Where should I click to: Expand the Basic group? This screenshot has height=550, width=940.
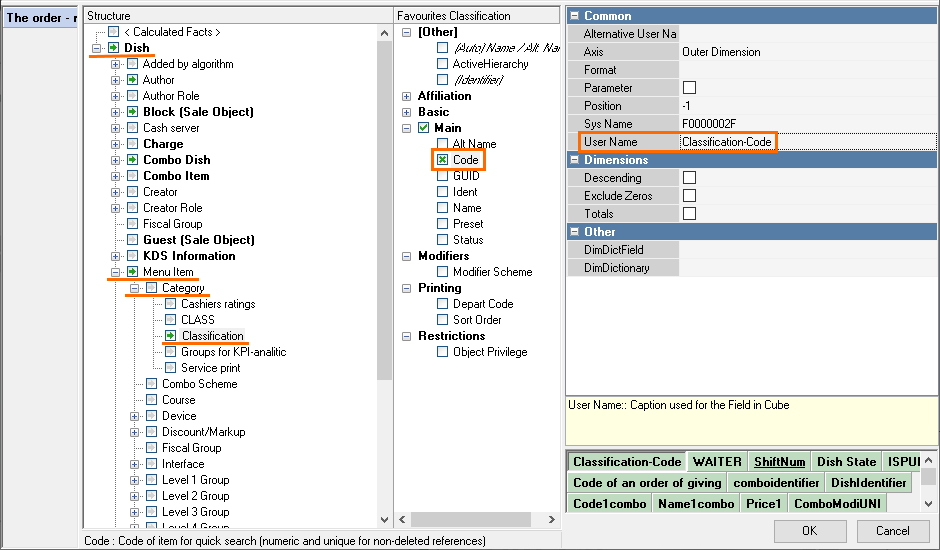(x=406, y=112)
